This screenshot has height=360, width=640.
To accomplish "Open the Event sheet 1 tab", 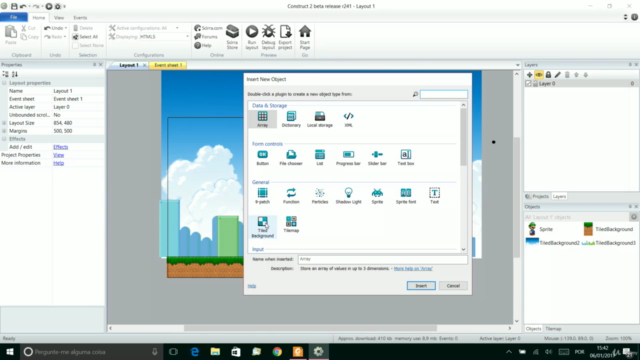I will tap(168, 65).
